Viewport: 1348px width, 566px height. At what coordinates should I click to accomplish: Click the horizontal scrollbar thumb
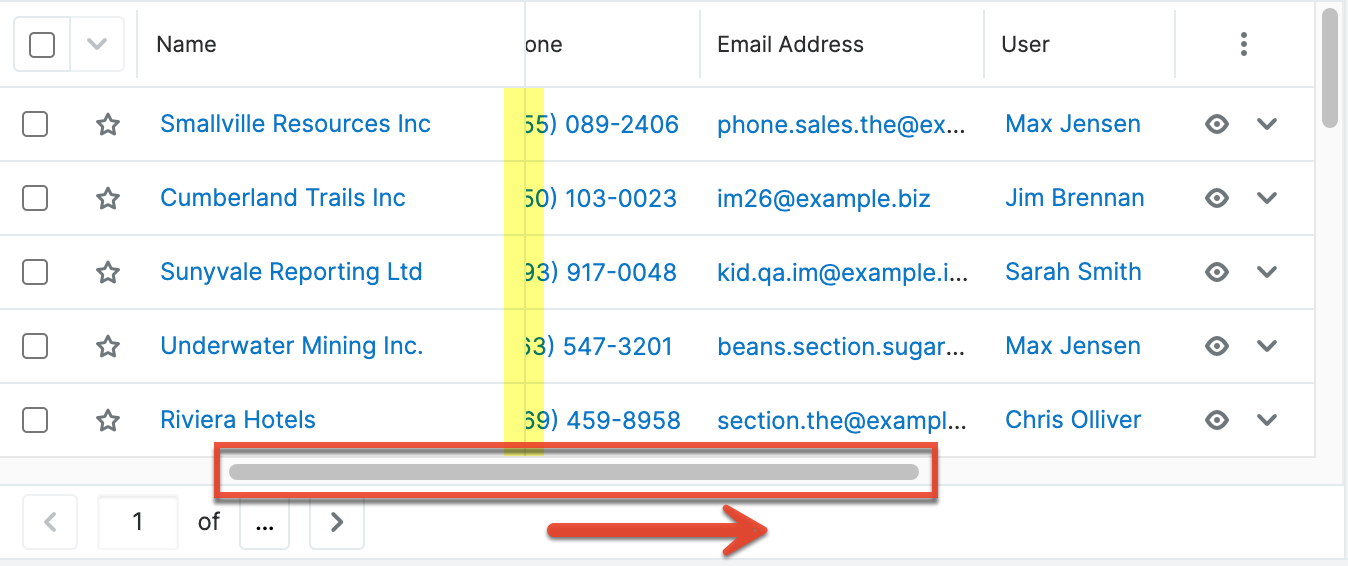click(x=574, y=472)
